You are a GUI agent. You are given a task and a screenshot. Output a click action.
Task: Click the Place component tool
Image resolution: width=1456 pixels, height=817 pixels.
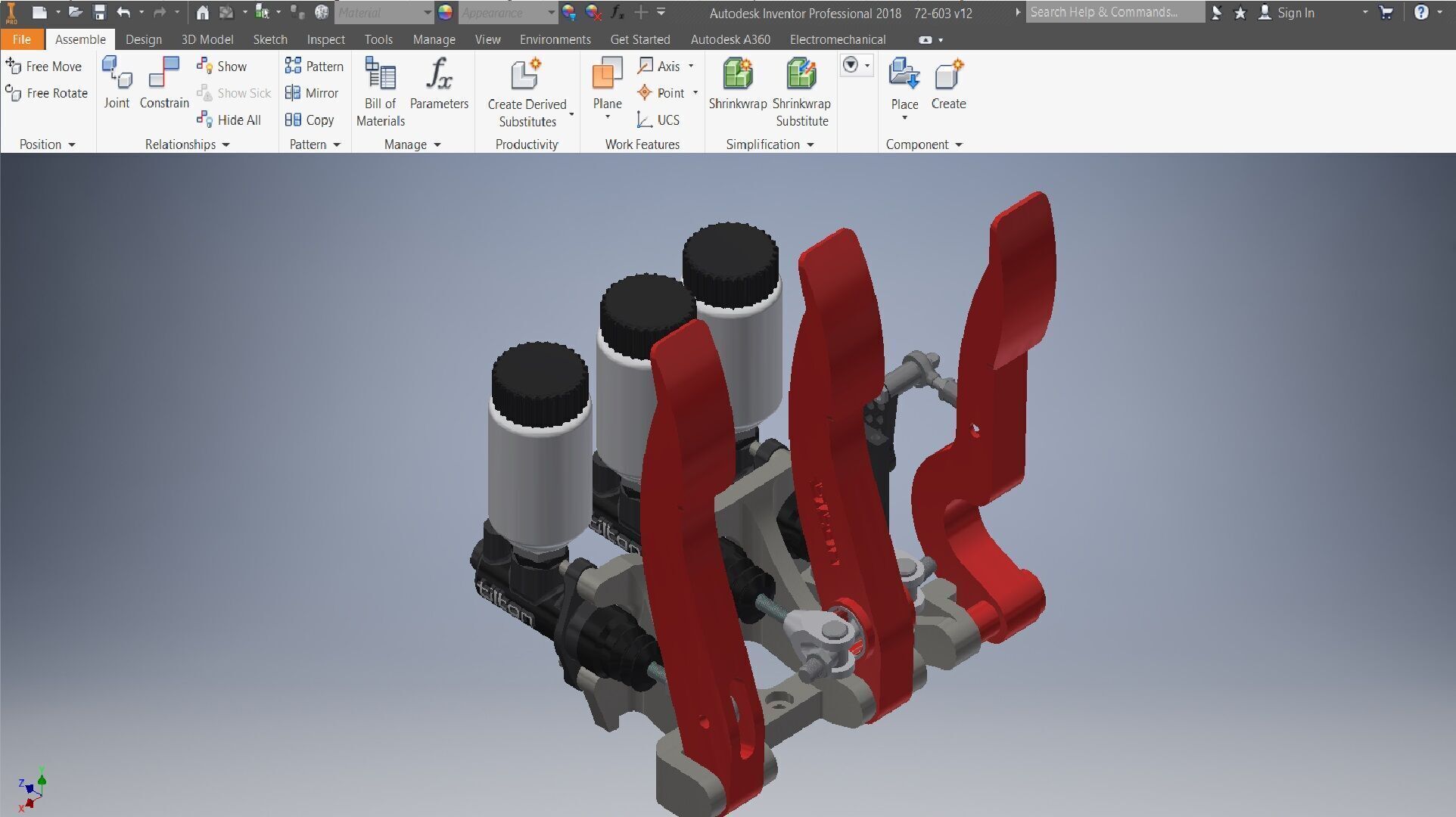904,82
